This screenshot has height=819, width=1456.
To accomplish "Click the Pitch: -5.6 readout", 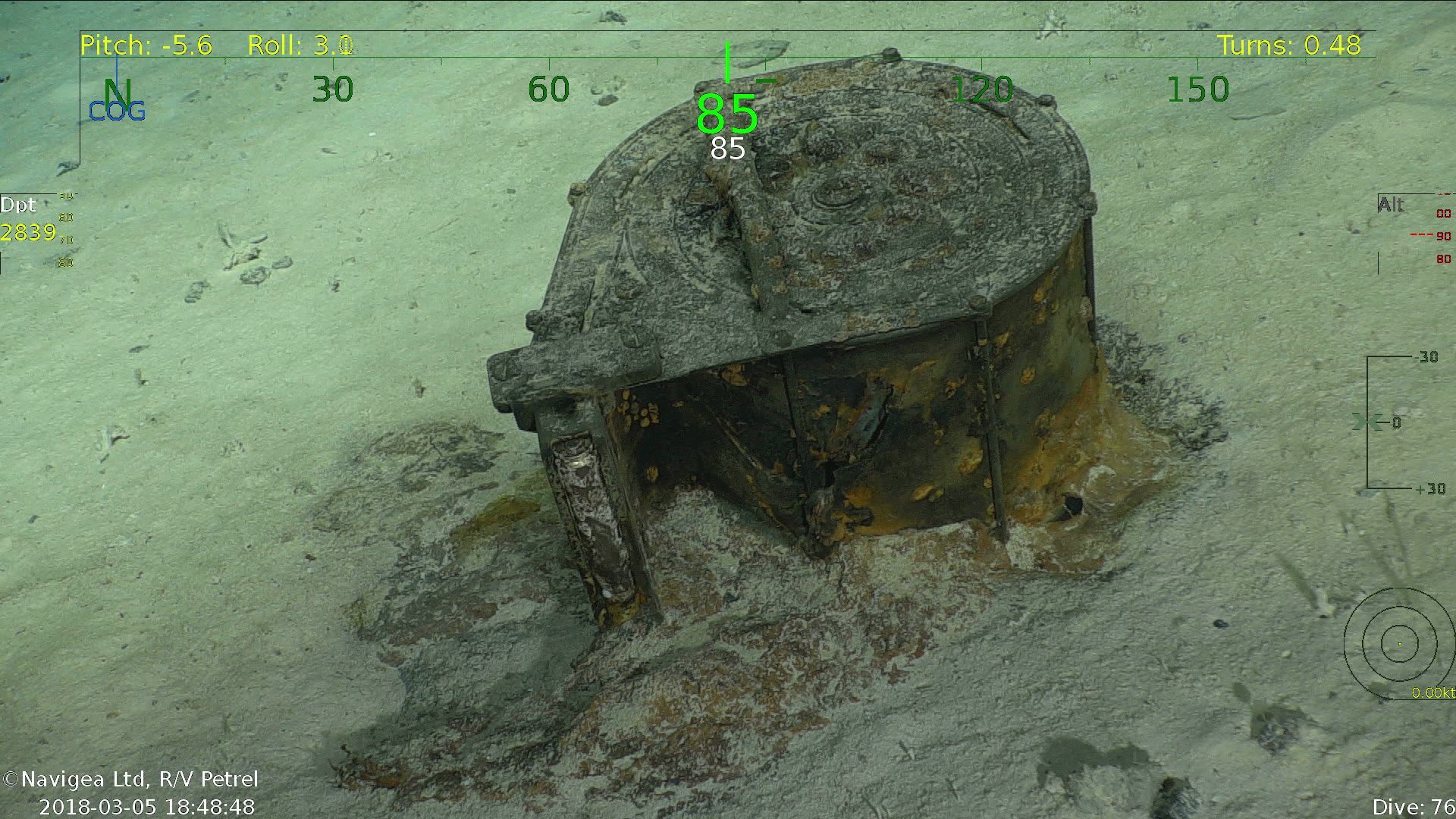I will click(146, 45).
